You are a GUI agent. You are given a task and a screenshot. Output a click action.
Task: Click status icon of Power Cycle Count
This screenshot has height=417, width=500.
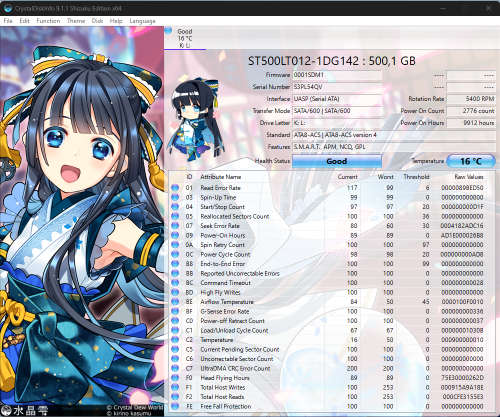pyautogui.click(x=175, y=254)
